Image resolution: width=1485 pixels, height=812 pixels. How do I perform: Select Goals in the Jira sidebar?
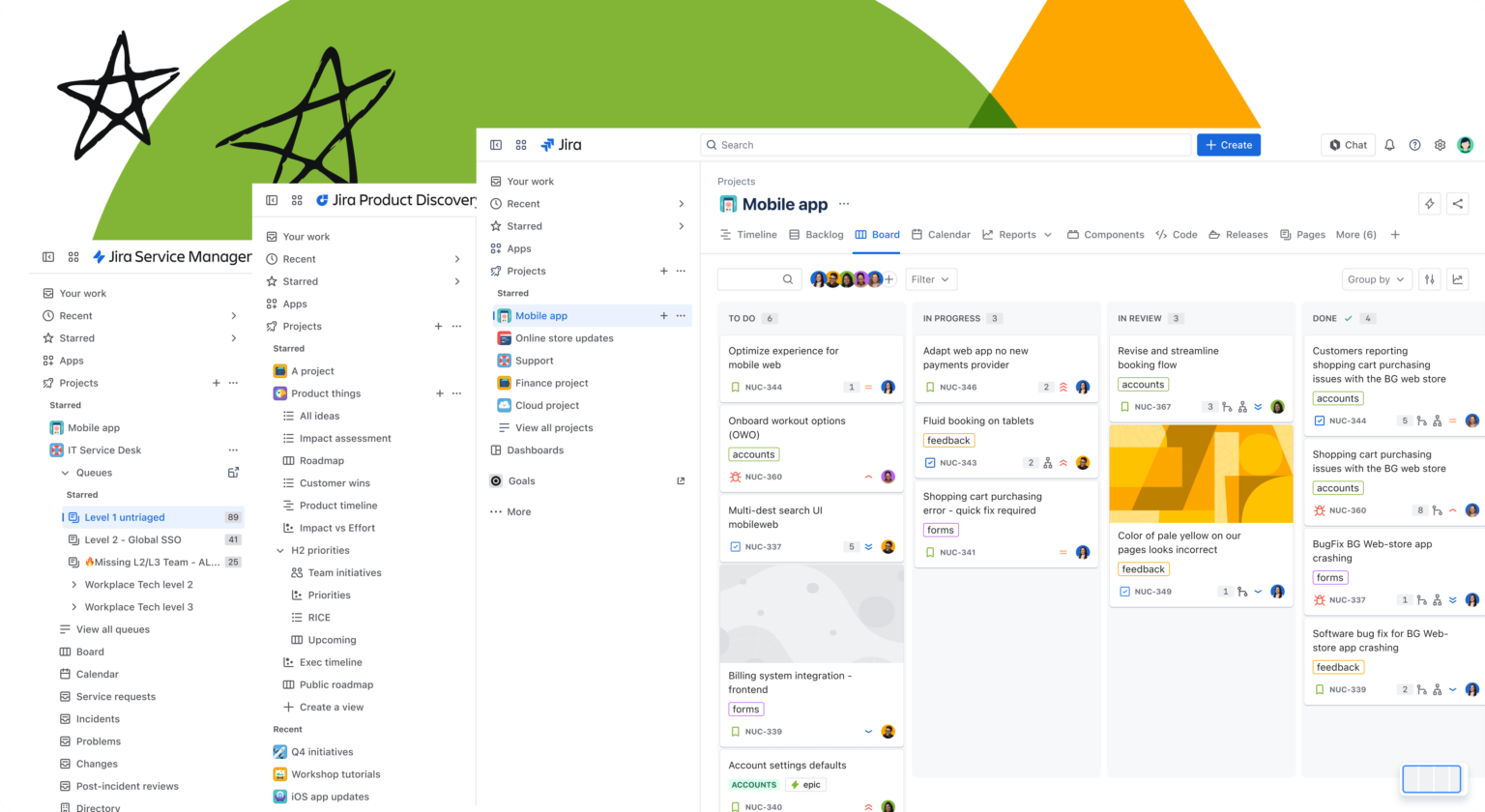pyautogui.click(x=523, y=480)
